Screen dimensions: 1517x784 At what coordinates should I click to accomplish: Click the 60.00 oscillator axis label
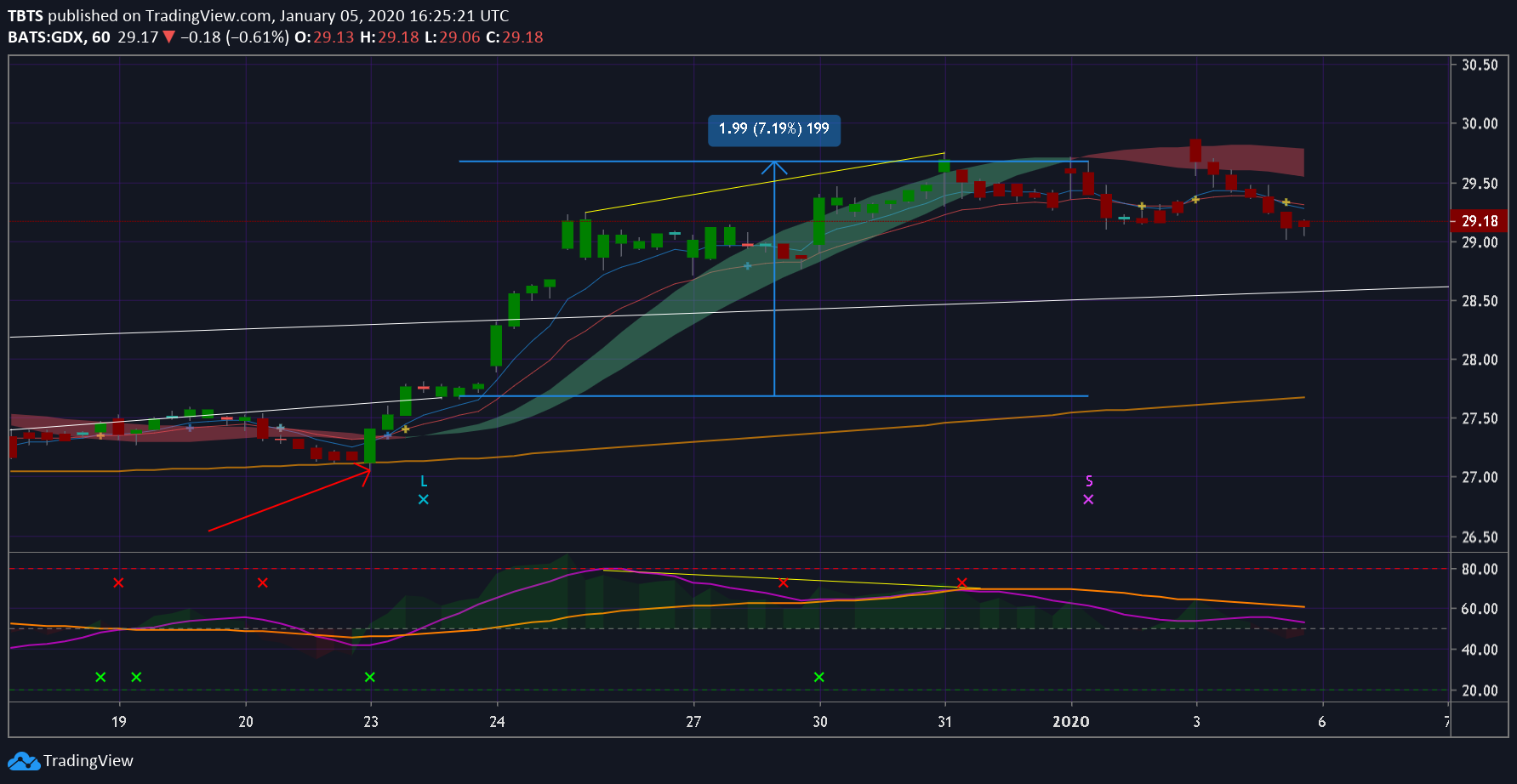[x=1480, y=609]
